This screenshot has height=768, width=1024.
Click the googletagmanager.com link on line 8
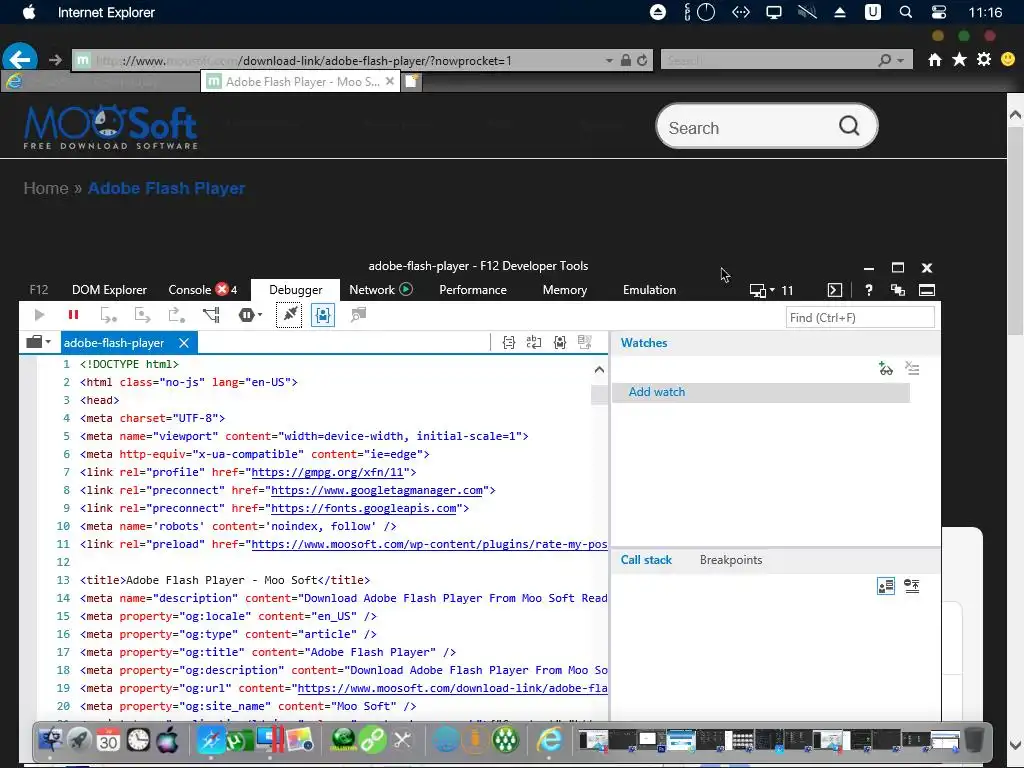coord(377,490)
